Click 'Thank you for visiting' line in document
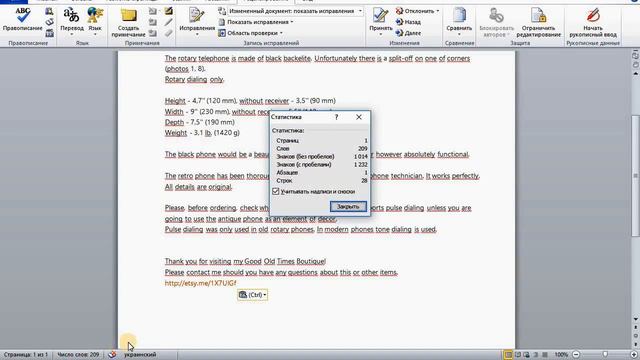Viewport: 640px width, 360px height. (245, 261)
